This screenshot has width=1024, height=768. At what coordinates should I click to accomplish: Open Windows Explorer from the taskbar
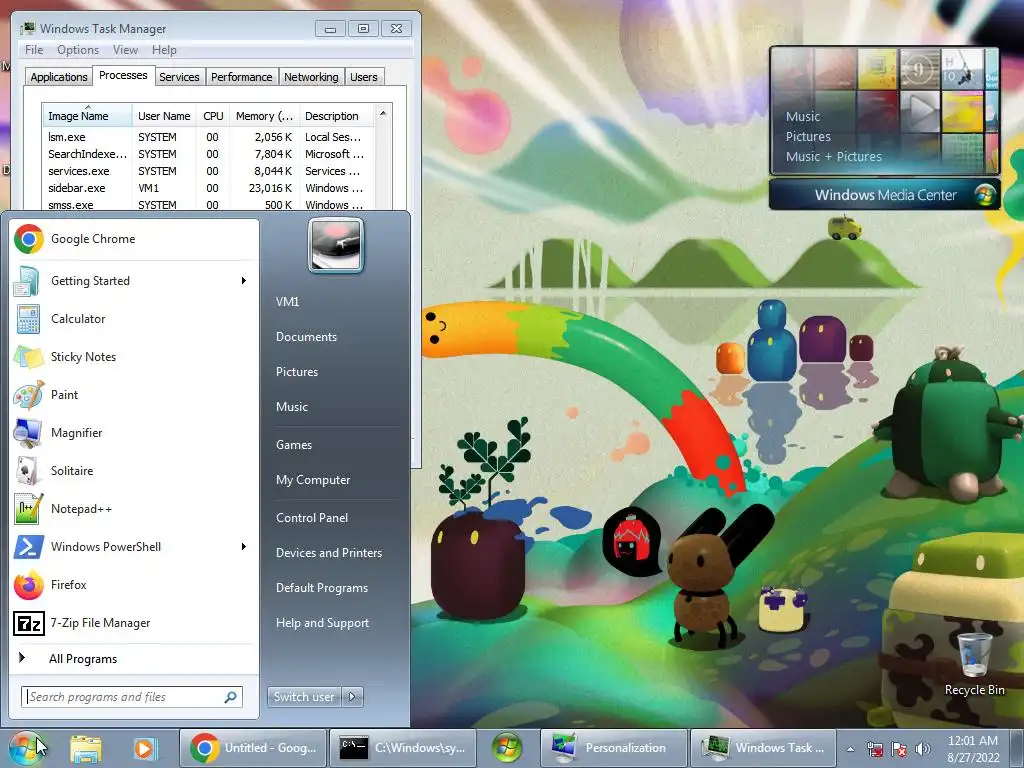click(86, 748)
